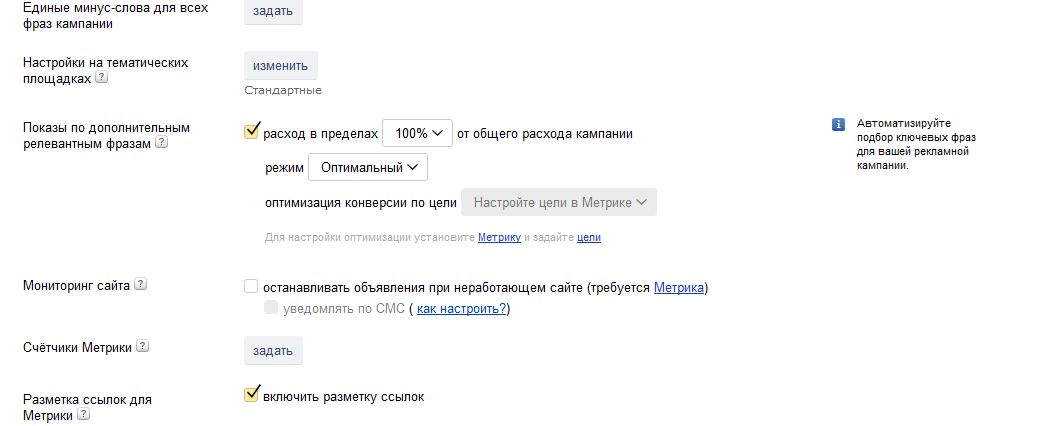This screenshot has width=1040, height=426.
Task: Click help icon beside Показы по дополнительным релевантным фразам
Action: coord(162,143)
